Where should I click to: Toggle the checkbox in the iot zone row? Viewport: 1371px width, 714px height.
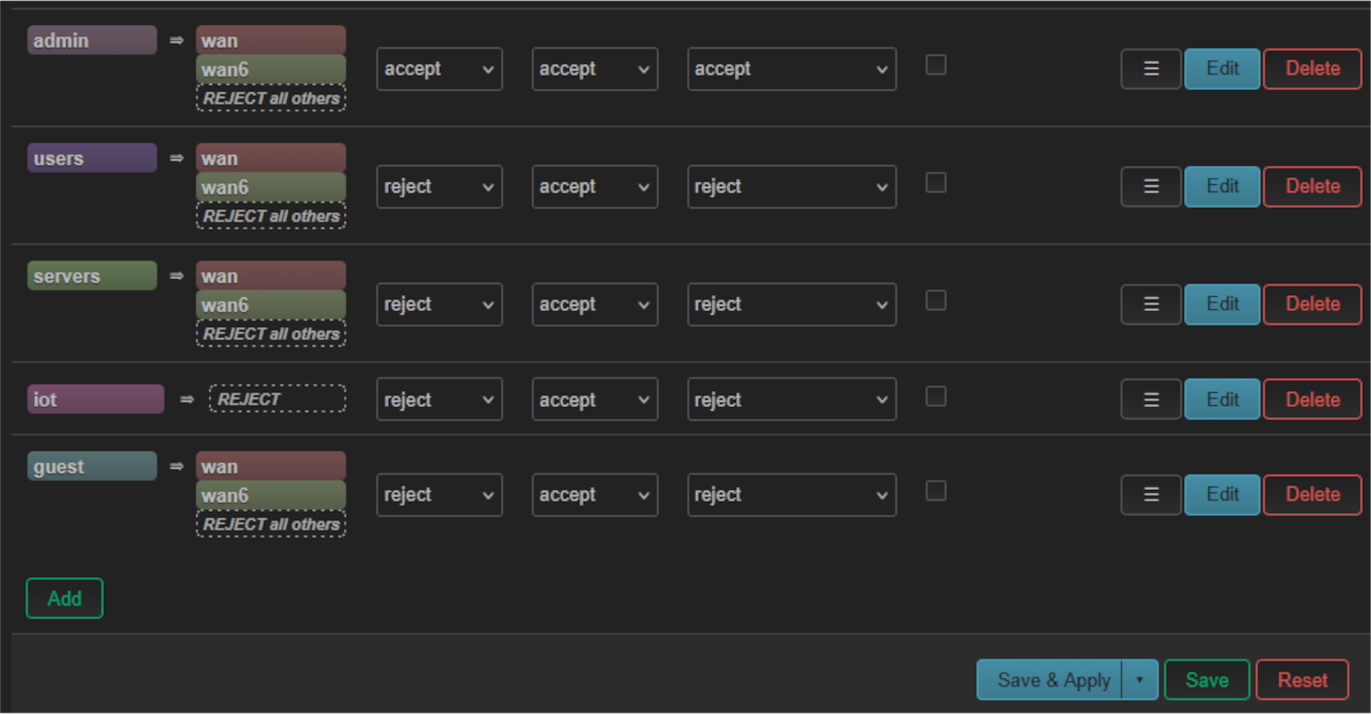[935, 397]
